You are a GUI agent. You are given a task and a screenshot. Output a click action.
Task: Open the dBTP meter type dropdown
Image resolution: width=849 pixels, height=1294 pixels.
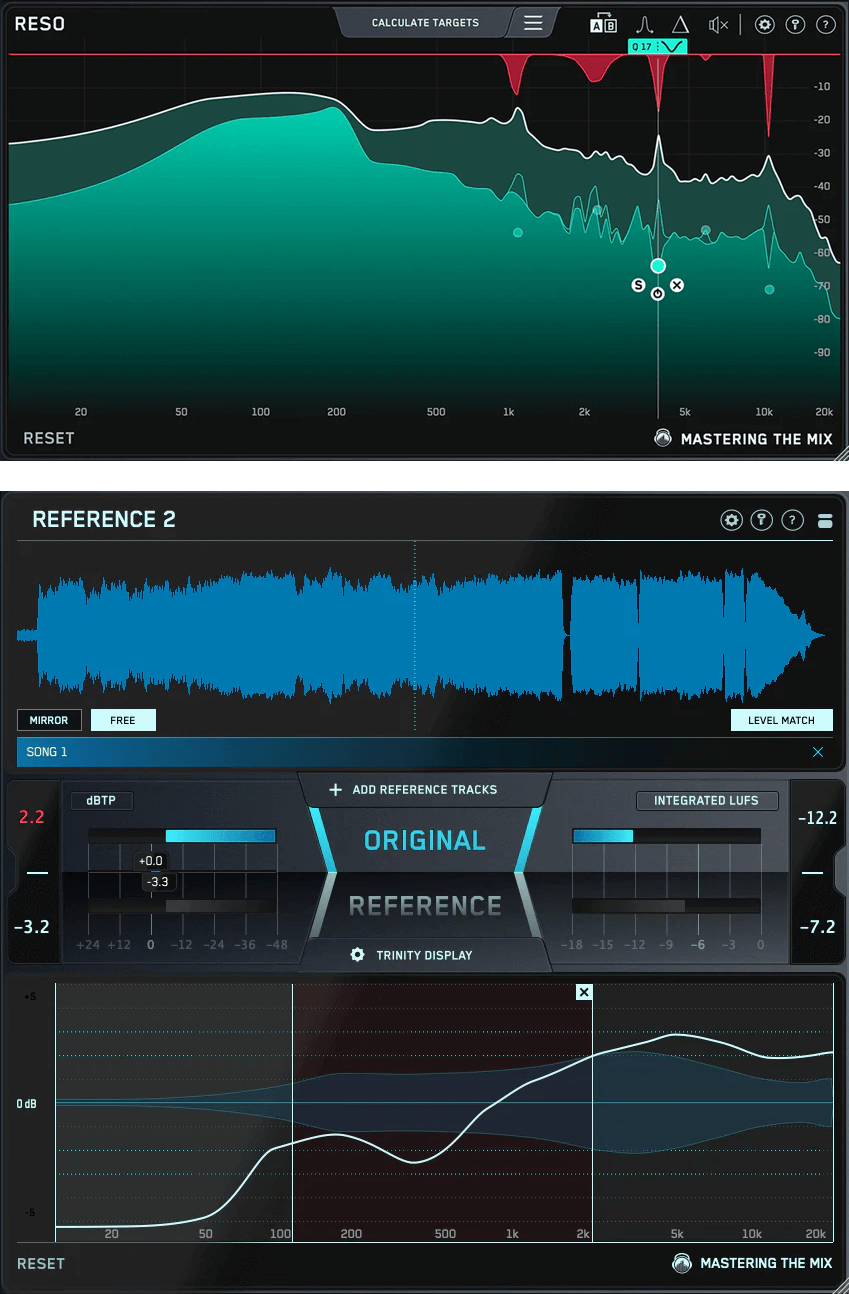pos(102,801)
